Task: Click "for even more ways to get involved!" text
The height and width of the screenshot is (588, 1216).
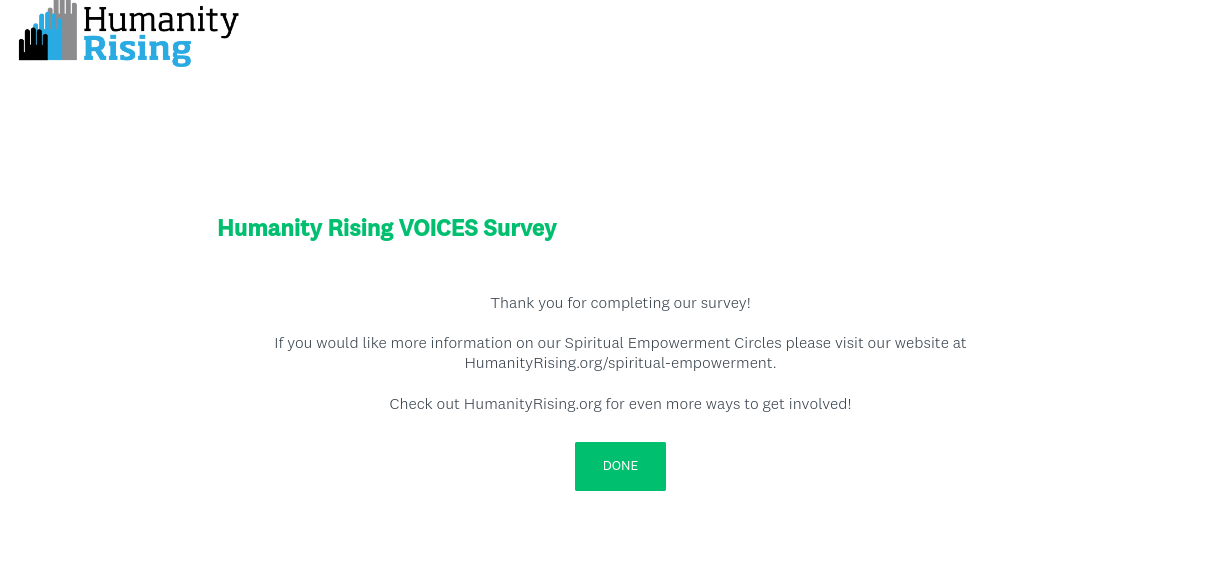Action: click(x=728, y=404)
